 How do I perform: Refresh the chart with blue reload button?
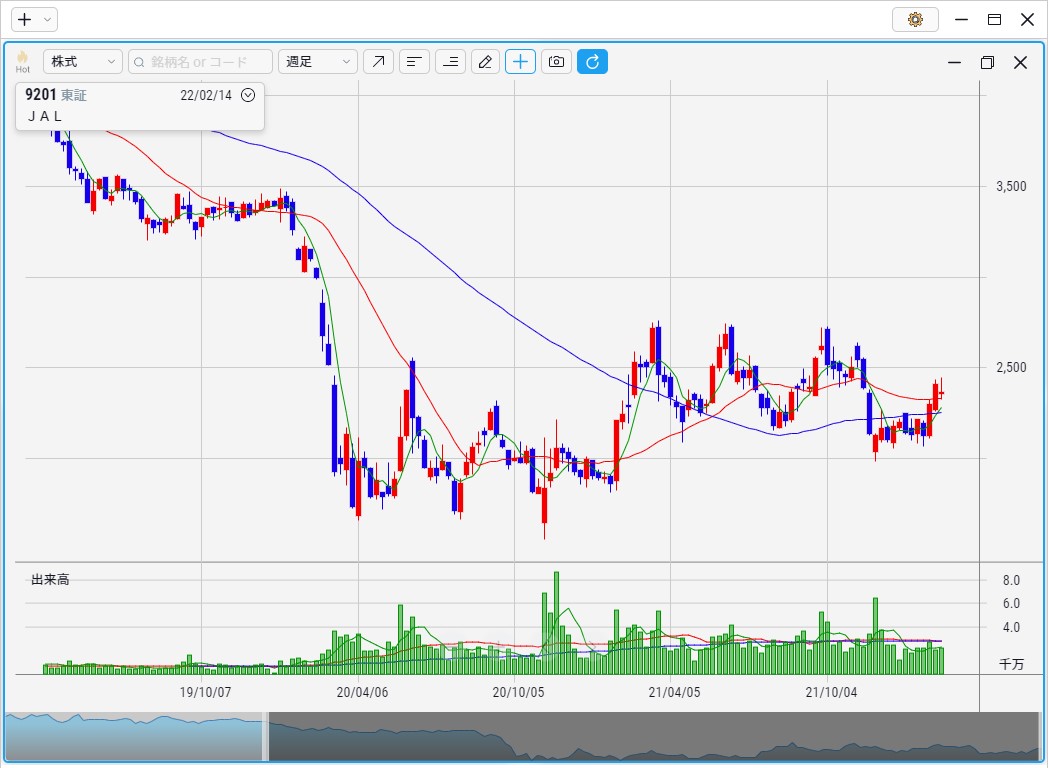point(592,62)
